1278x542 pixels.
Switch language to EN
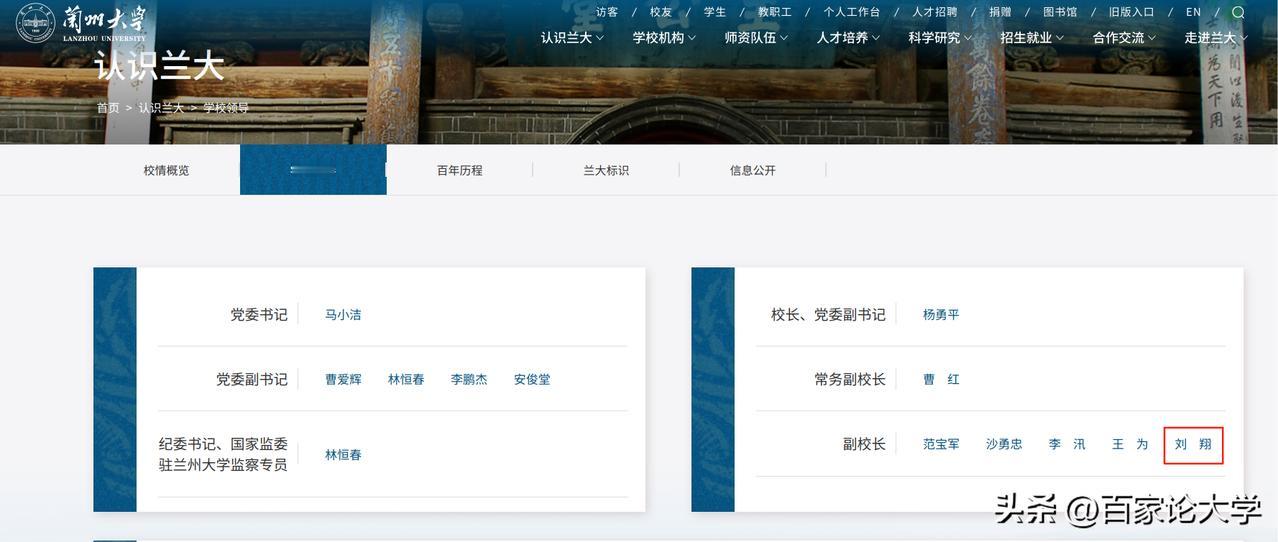(x=1193, y=12)
